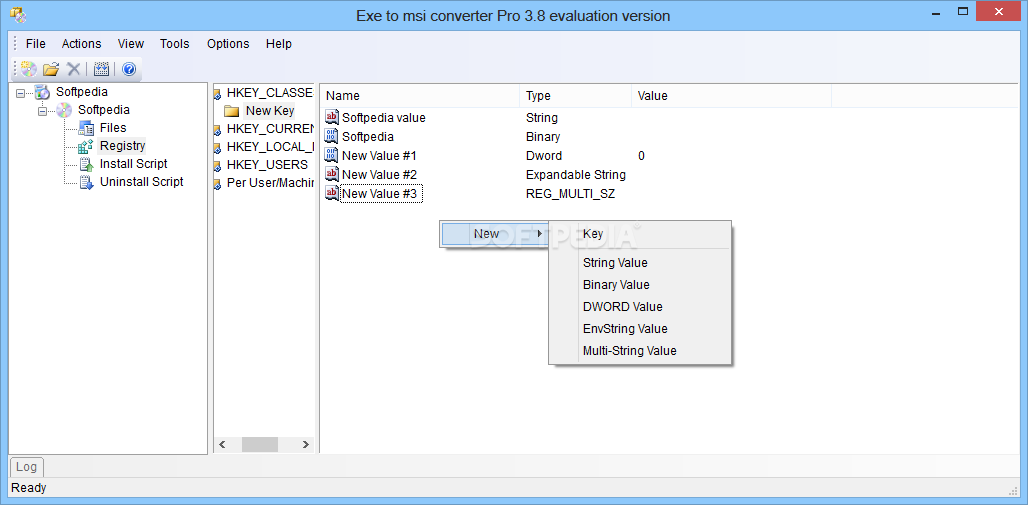Select the New Key registry key
Image resolution: width=1028 pixels, height=505 pixels.
270,111
